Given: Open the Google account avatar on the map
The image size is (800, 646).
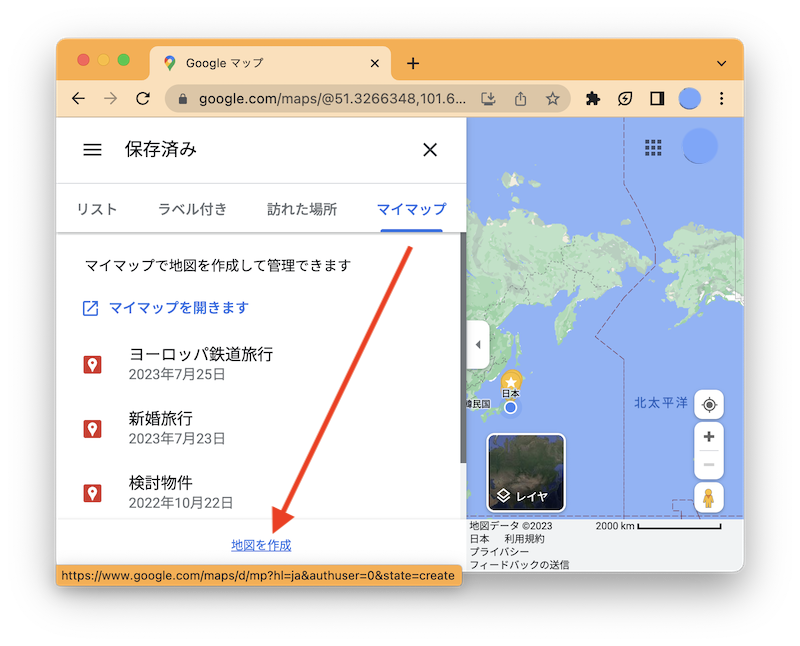Looking at the screenshot, I should [x=700, y=146].
